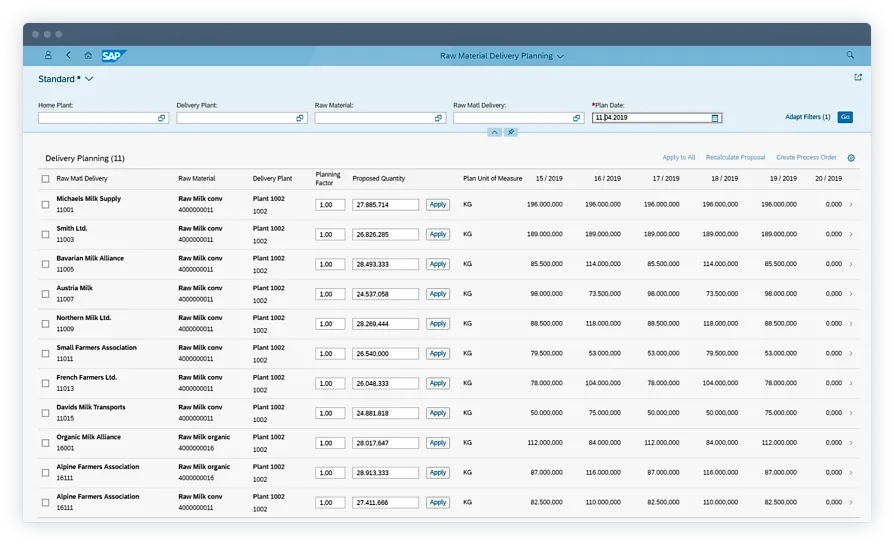This screenshot has height=545, width=894.
Task: Expand the Standard view variant dropdown
Action: pos(89,79)
